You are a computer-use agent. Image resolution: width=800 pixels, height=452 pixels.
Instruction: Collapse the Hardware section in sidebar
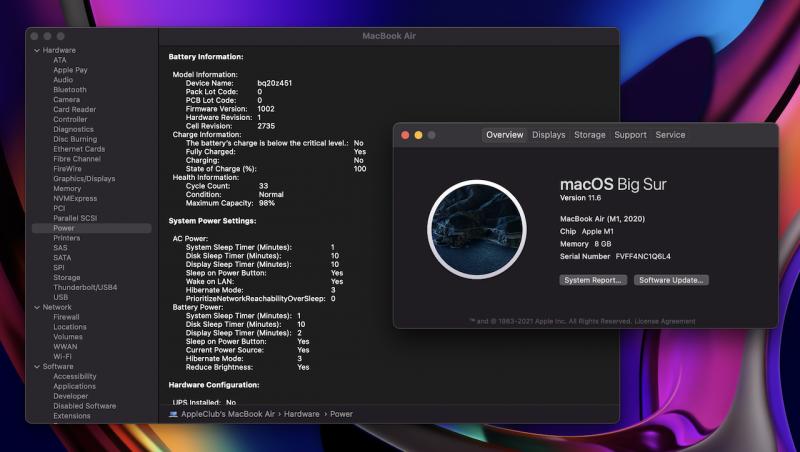37,51
